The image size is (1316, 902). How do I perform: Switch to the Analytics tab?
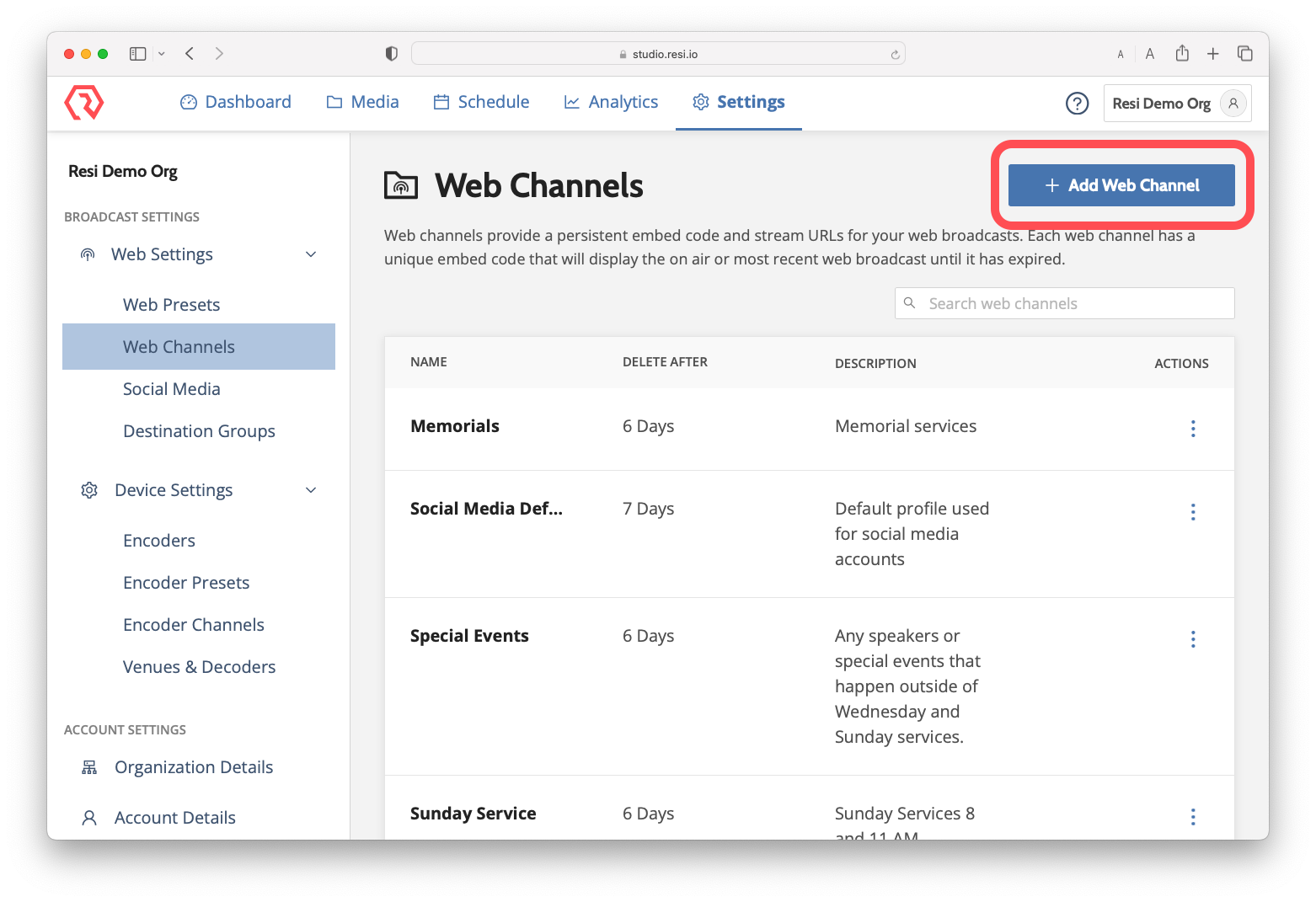pyautogui.click(x=612, y=102)
